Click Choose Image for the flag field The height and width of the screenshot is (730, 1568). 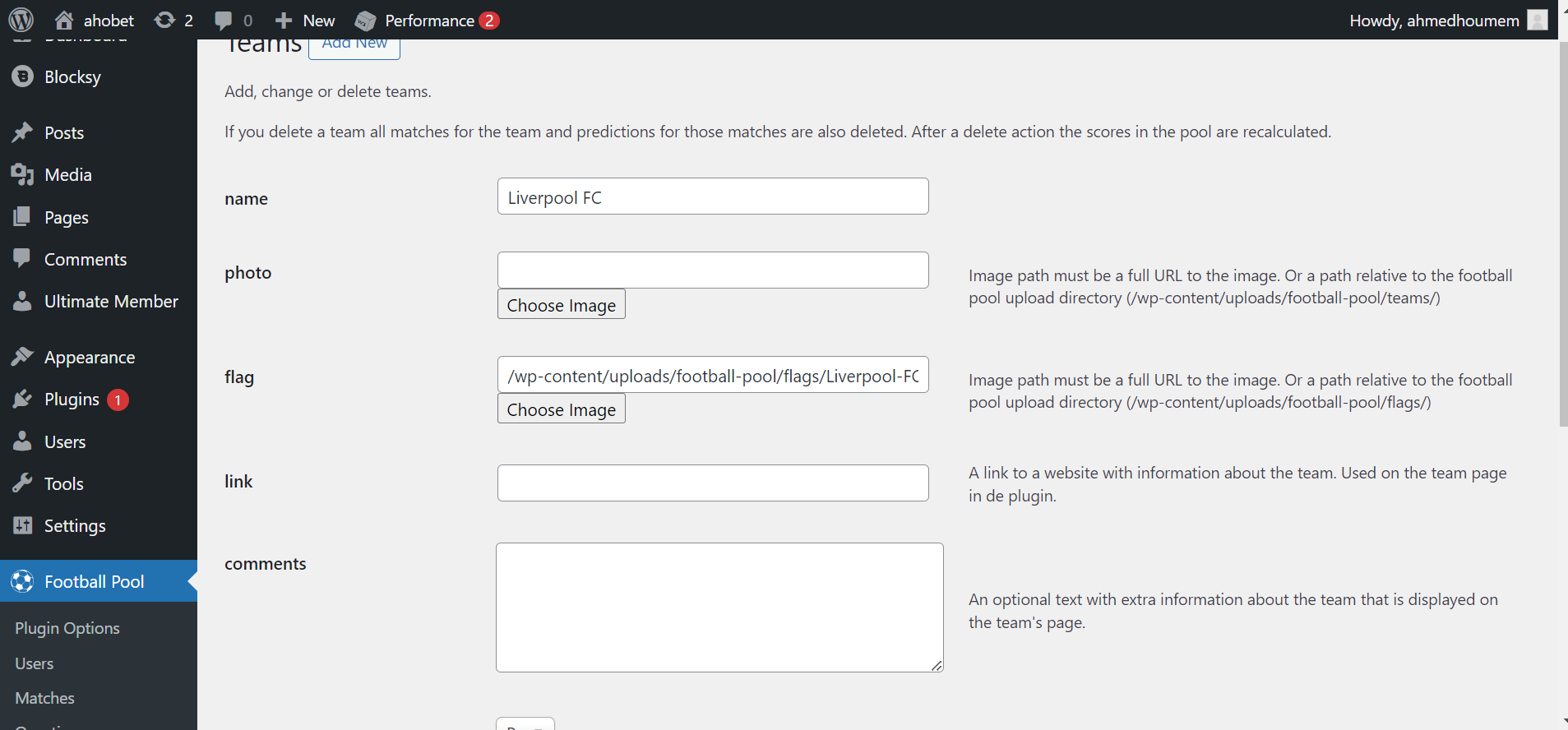562,409
